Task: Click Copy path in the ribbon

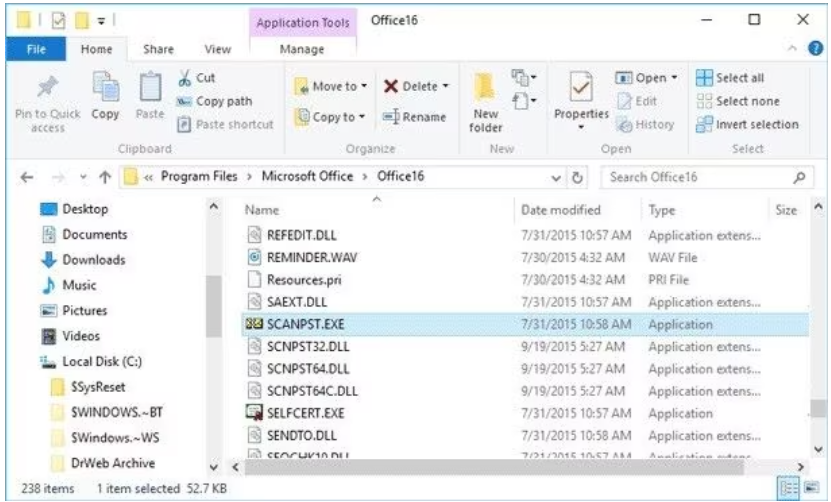Action: (214, 101)
